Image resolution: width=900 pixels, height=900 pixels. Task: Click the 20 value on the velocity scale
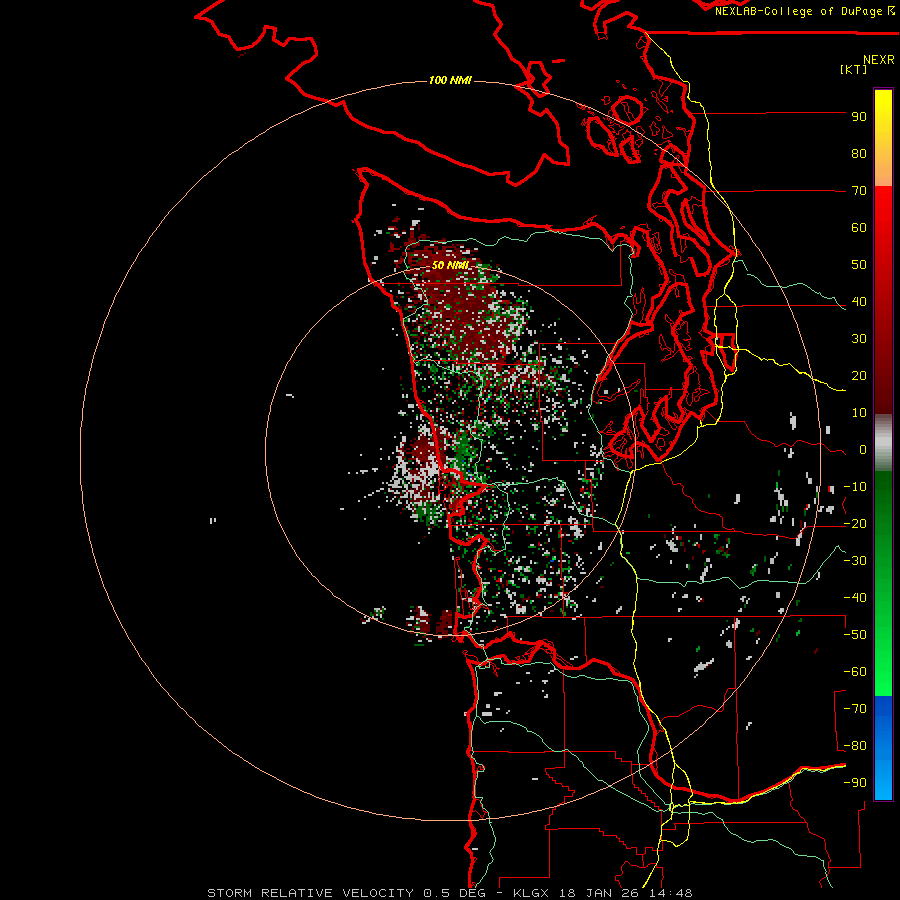point(859,376)
